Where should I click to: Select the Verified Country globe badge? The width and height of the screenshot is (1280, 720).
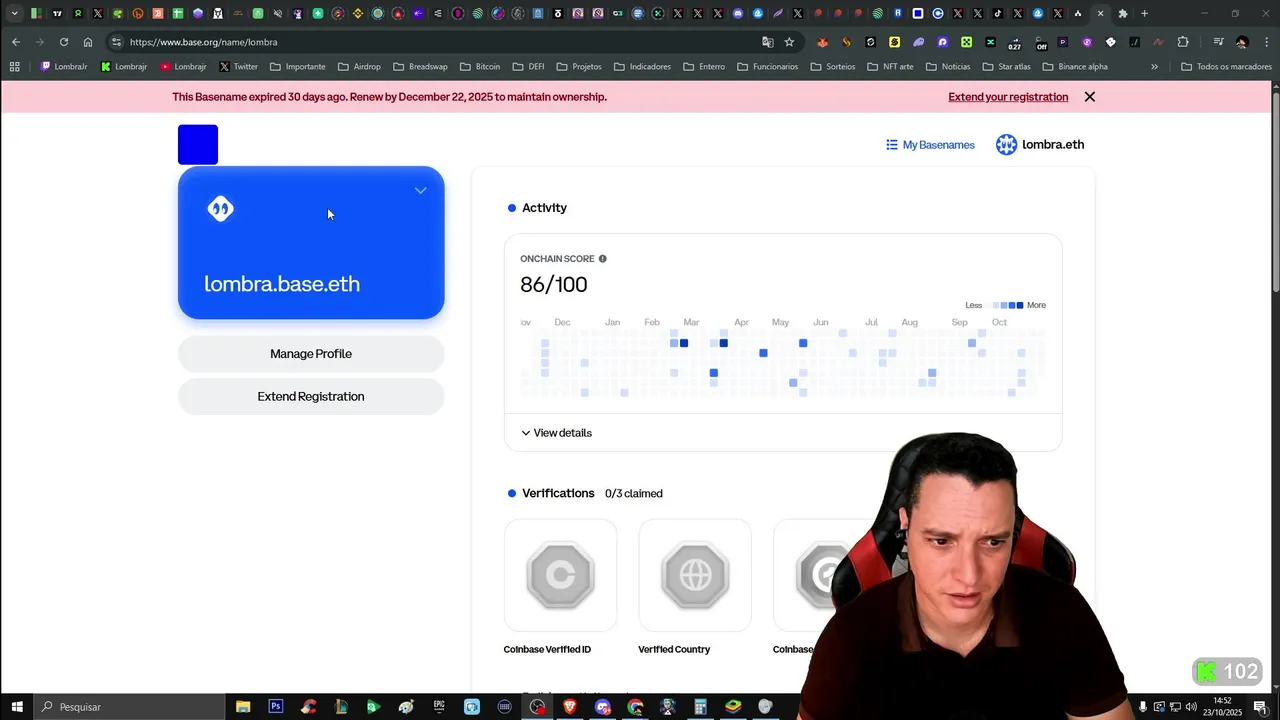click(x=695, y=575)
